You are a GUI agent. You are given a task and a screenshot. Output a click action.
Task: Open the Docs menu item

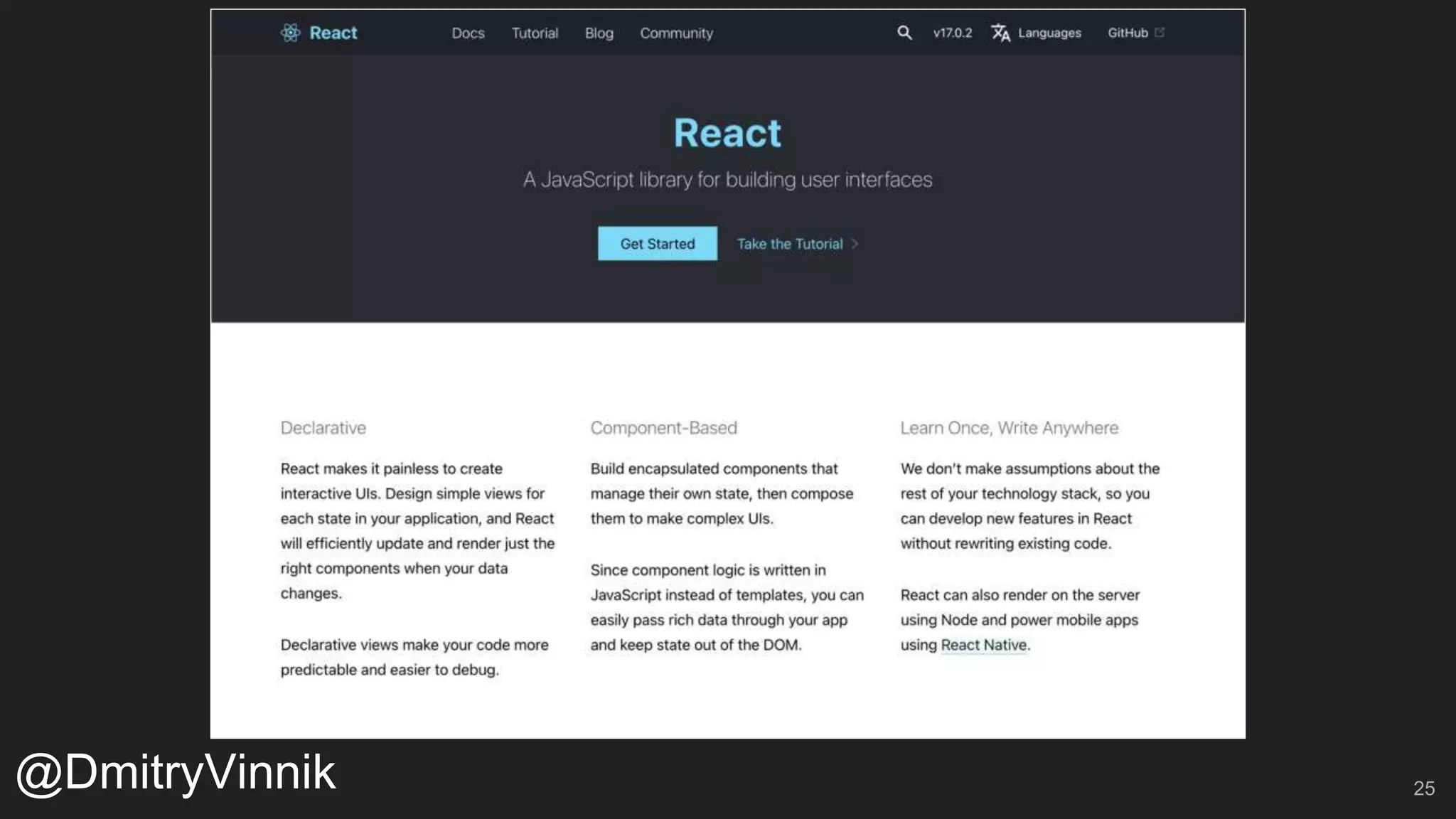468,33
